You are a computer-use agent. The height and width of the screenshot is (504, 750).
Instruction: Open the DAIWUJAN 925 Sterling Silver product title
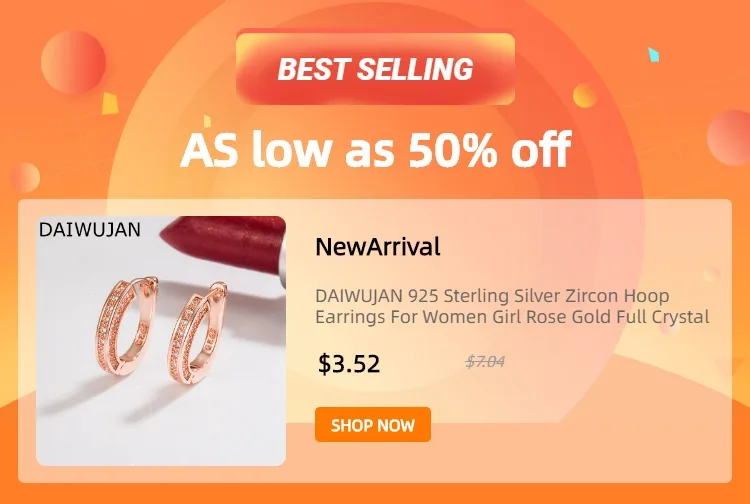512,306
